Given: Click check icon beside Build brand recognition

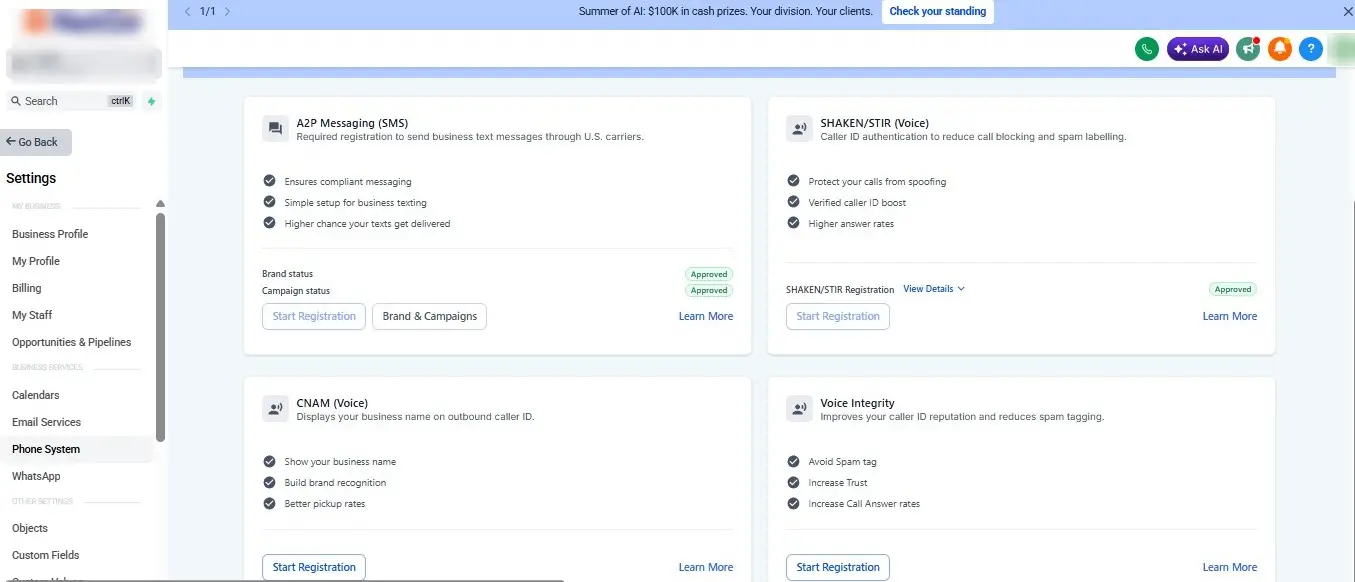Looking at the screenshot, I should point(269,482).
